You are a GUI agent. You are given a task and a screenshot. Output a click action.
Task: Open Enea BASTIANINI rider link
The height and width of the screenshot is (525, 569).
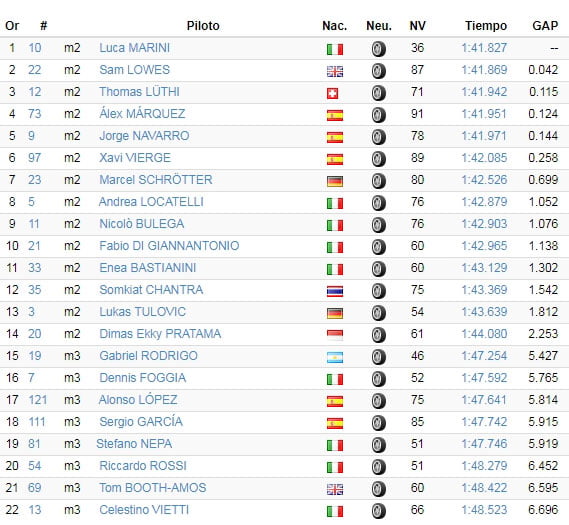click(x=148, y=268)
